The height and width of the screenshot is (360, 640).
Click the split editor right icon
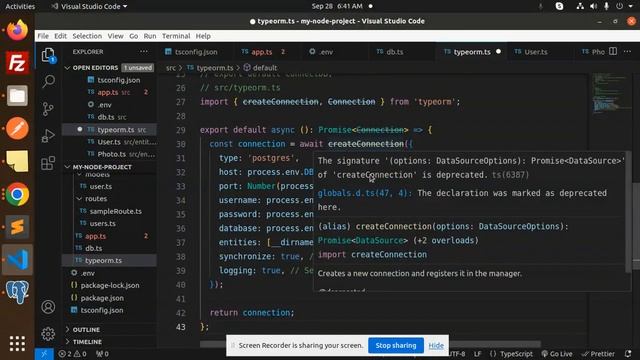tap(613, 51)
